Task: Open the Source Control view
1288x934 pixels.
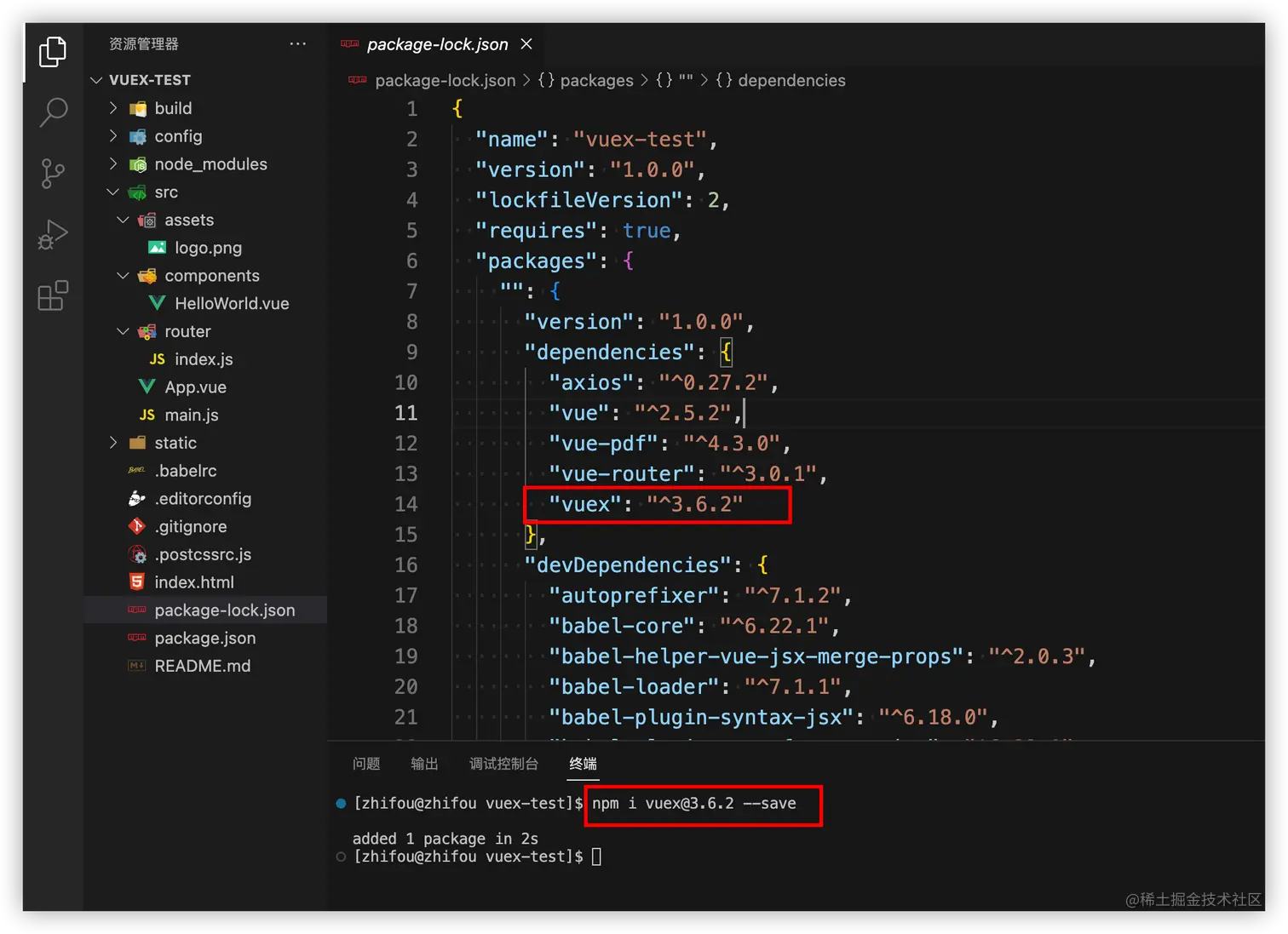Action: point(53,174)
